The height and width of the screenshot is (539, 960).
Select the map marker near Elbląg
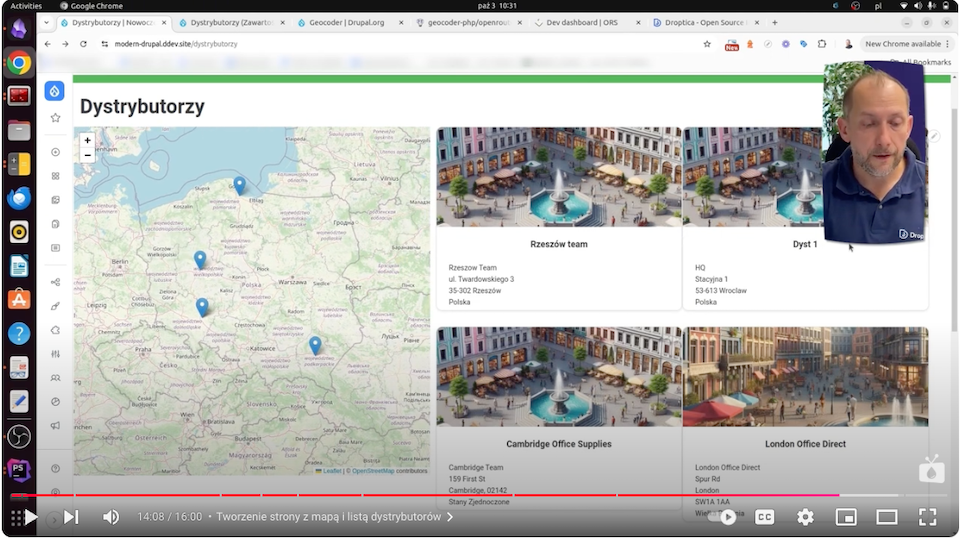[x=239, y=185]
